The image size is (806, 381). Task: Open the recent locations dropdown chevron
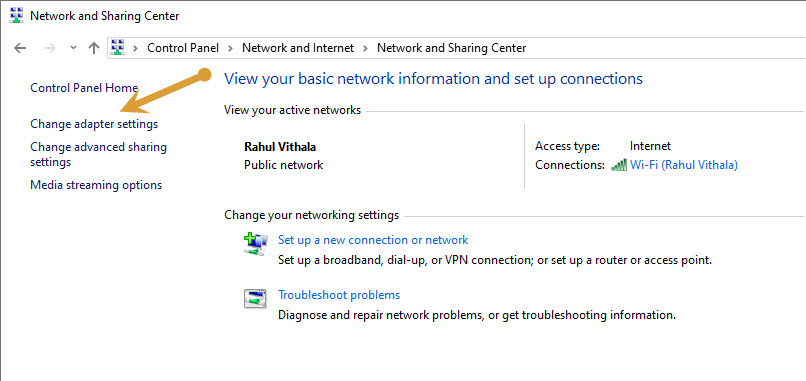point(73,48)
